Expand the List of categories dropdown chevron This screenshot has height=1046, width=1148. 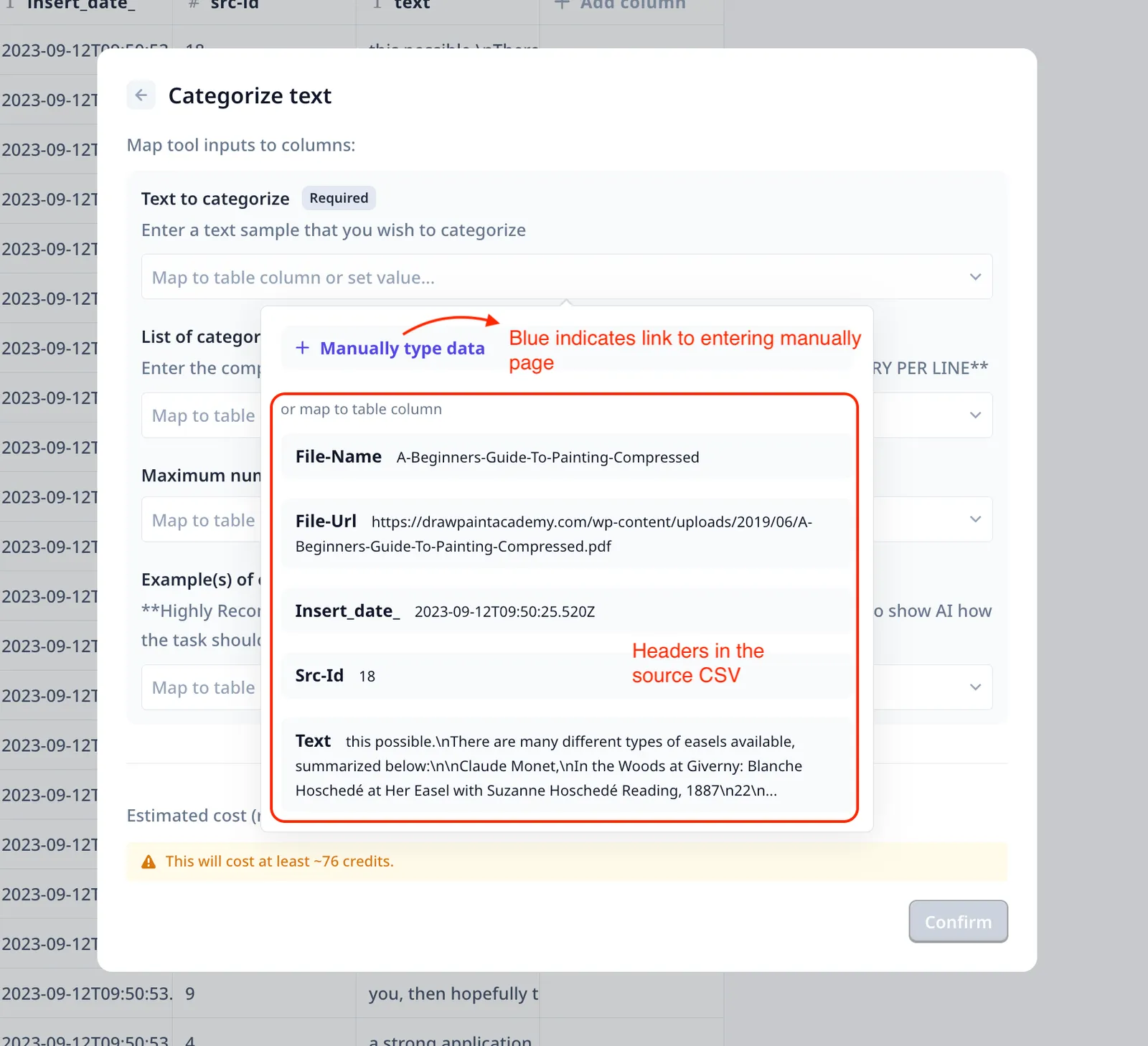coord(975,415)
